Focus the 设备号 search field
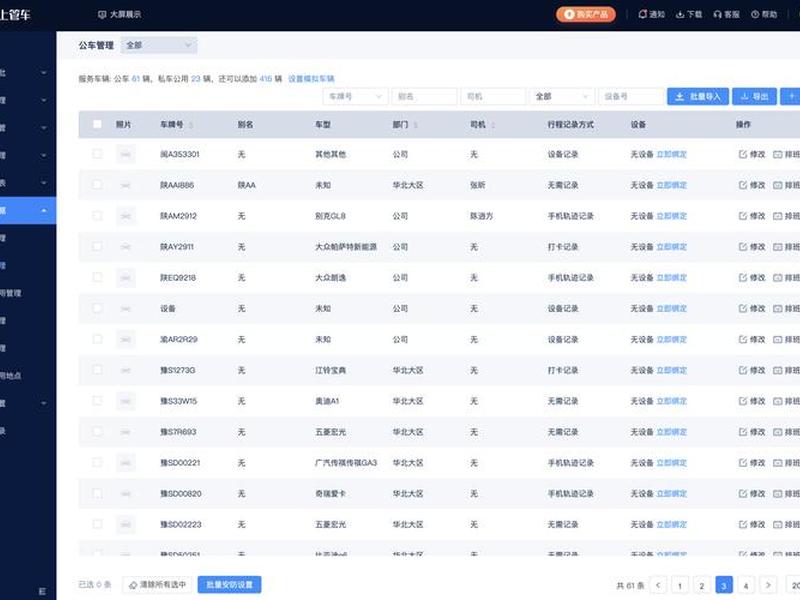 click(x=631, y=96)
